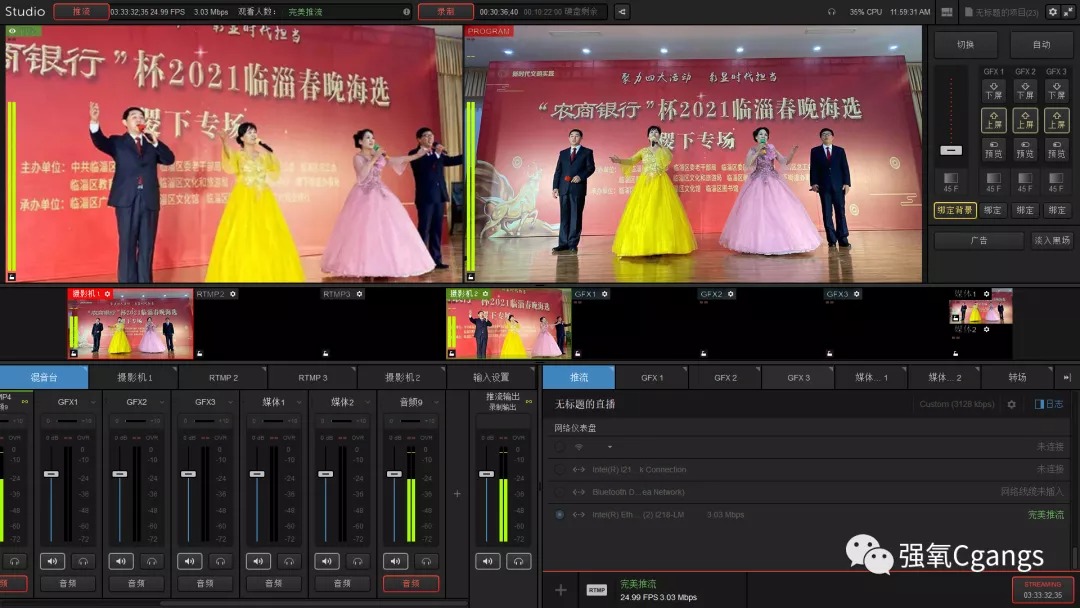Switch to the 推流 tab
Viewport: 1080px width, 608px height.
(x=579, y=377)
